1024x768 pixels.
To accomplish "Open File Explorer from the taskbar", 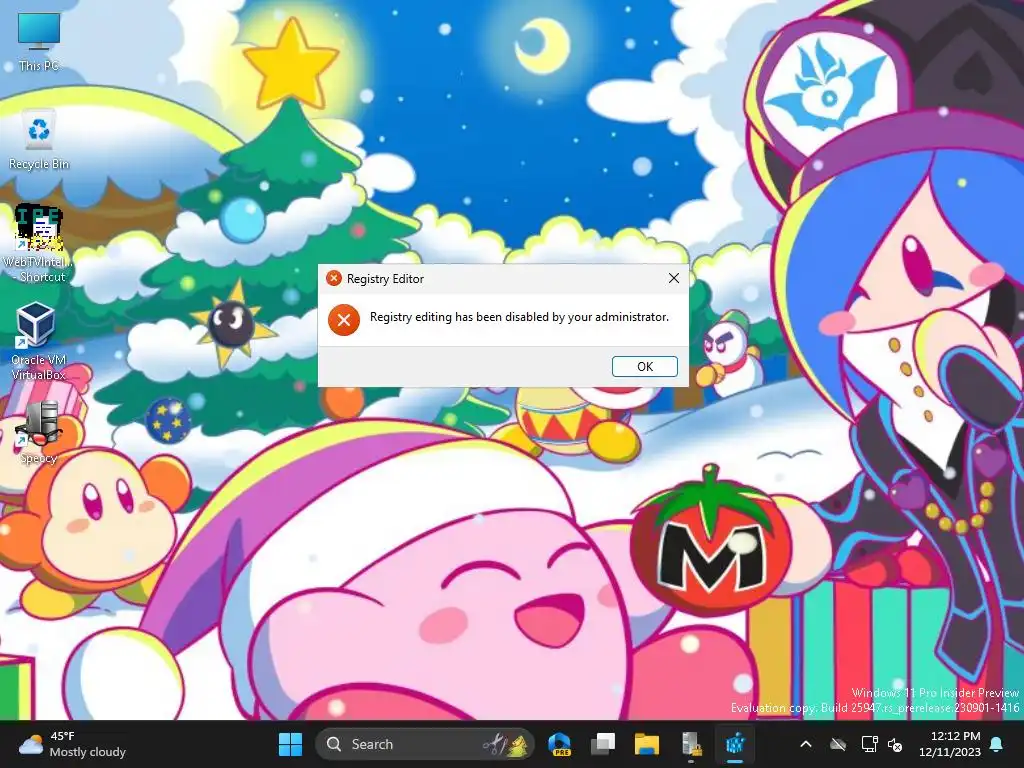I will pyautogui.click(x=647, y=744).
